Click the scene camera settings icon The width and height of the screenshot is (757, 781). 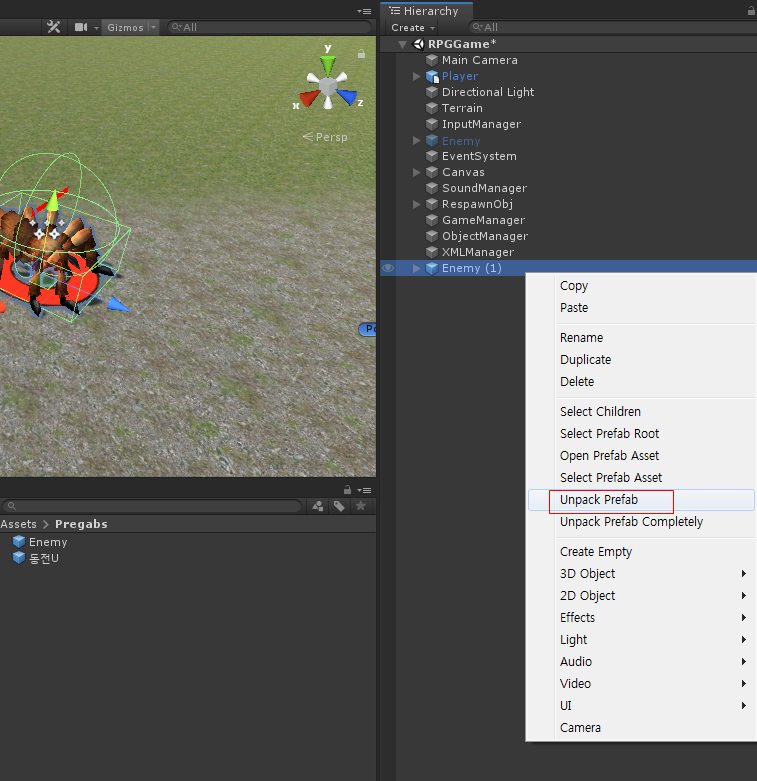(x=81, y=27)
